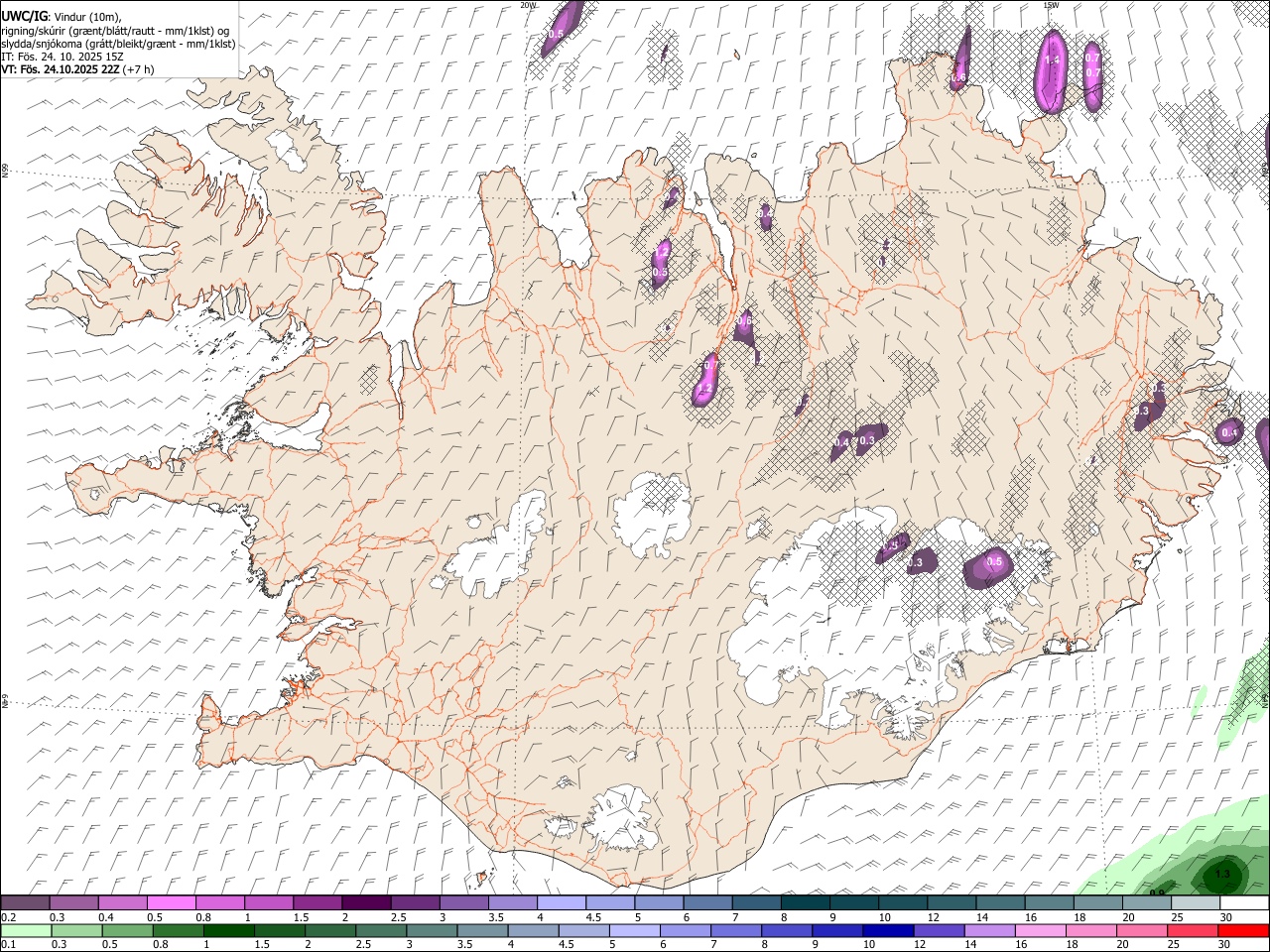
Task: Click the 0.7 value above the southern 1.2 label
Action: point(709,365)
